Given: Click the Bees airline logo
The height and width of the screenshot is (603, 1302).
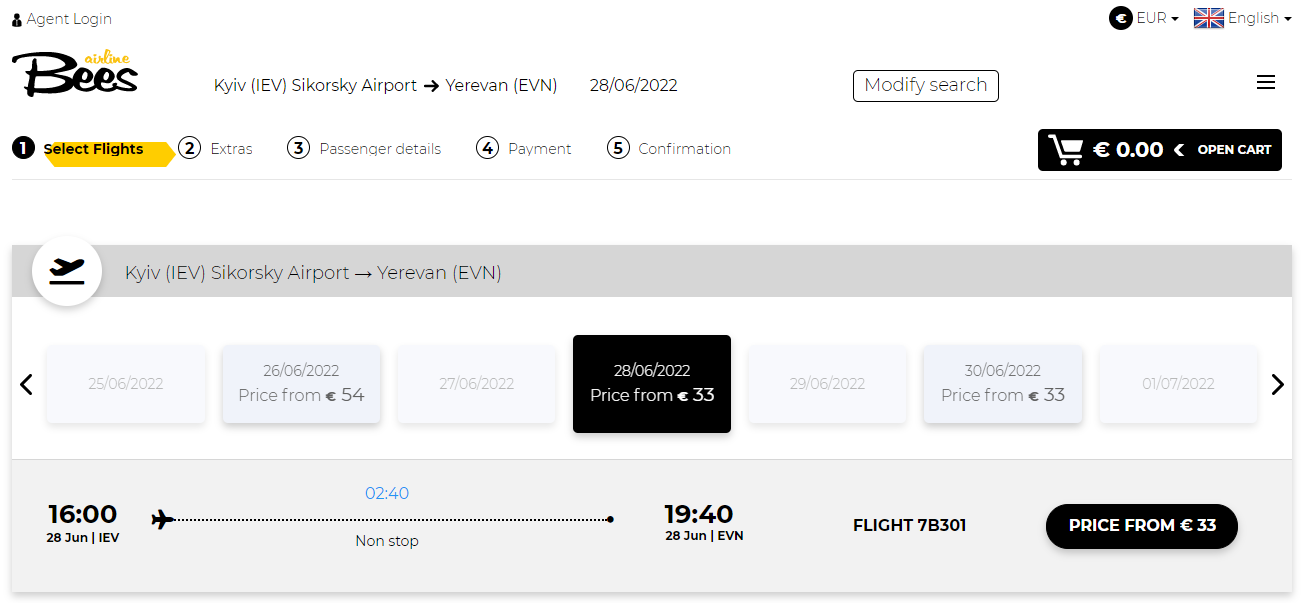Looking at the screenshot, I should [75, 75].
